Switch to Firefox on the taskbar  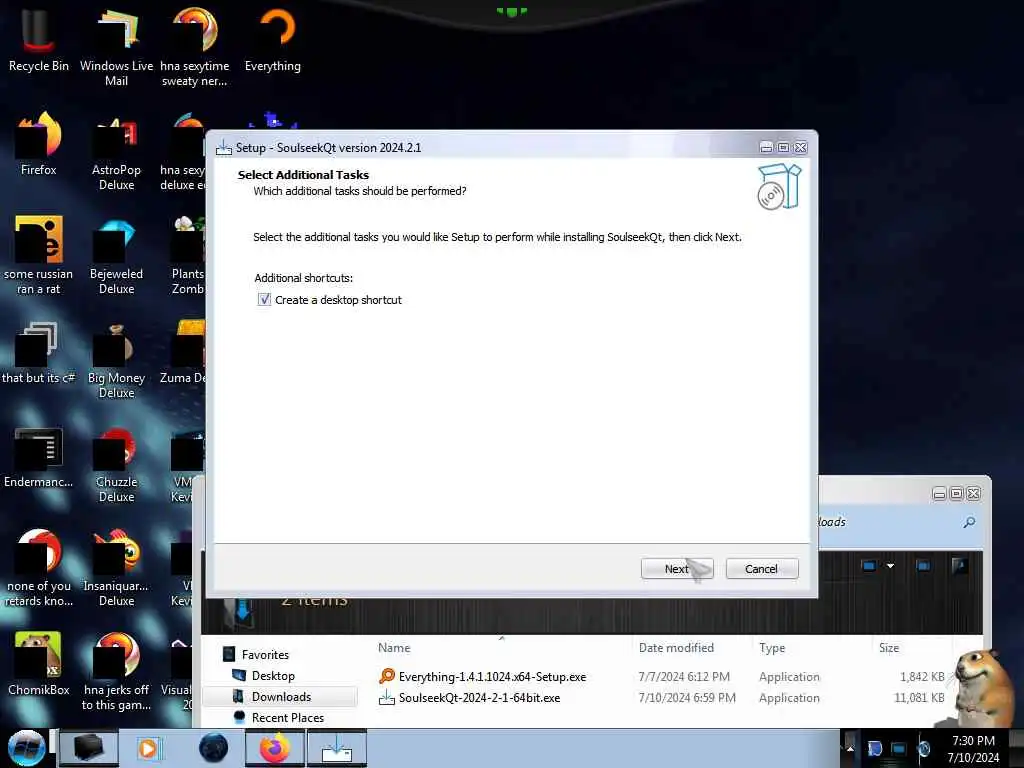(275, 748)
